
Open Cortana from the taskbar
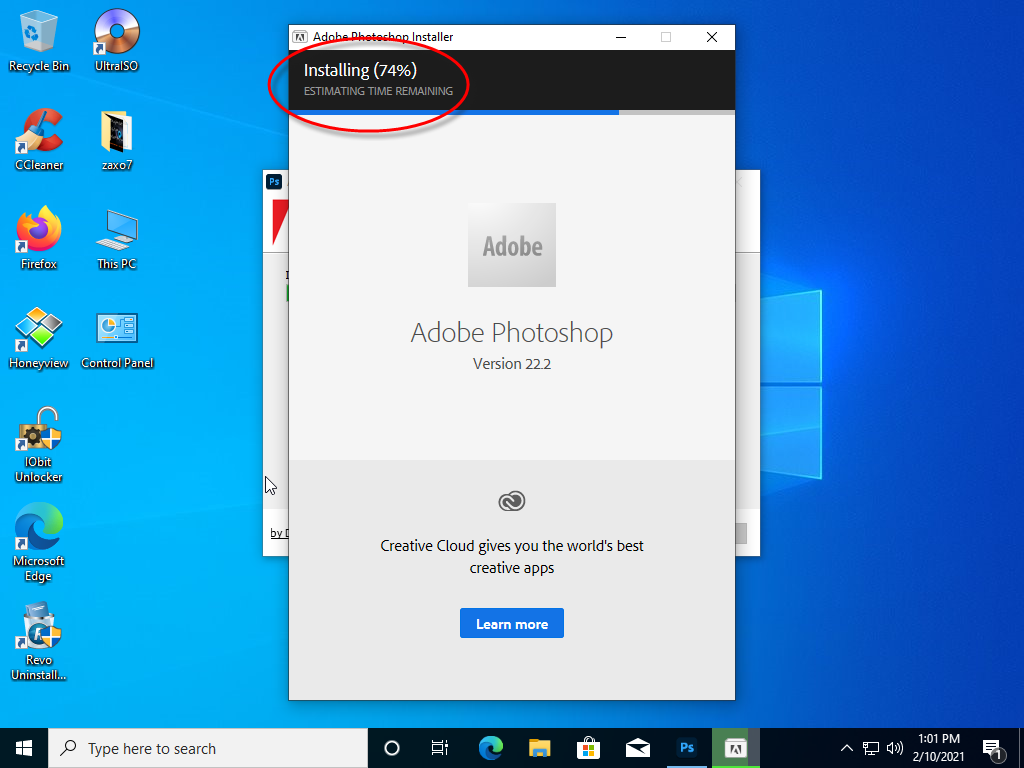click(391, 748)
